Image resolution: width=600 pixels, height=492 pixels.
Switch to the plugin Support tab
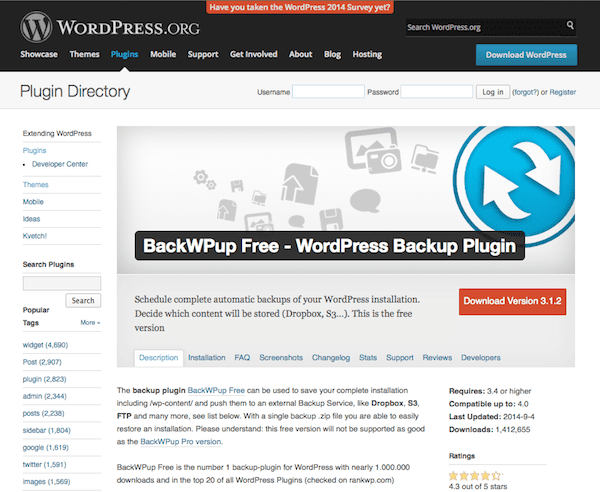(x=400, y=358)
